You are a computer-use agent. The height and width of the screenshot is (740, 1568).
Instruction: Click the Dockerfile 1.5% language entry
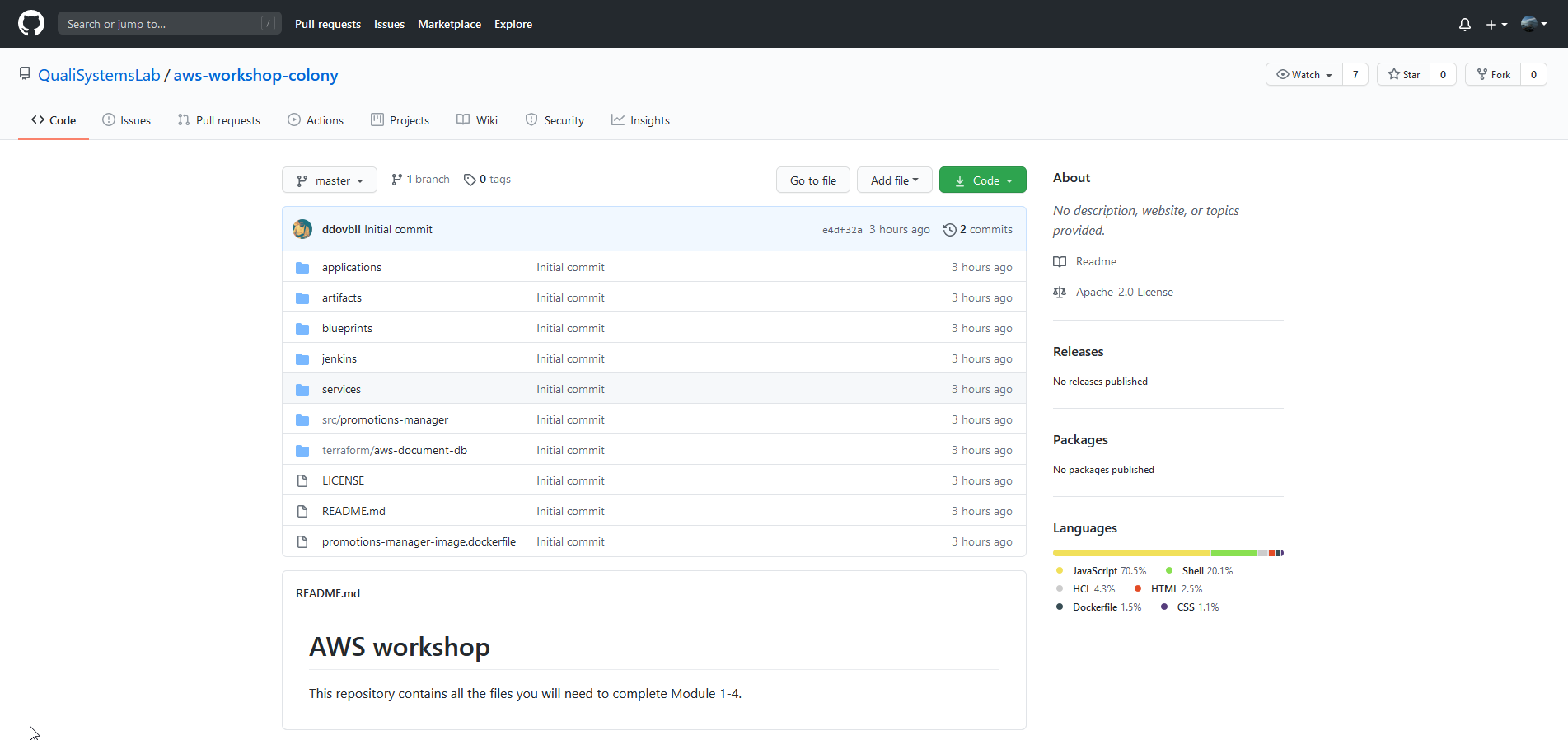pyautogui.click(x=1098, y=607)
